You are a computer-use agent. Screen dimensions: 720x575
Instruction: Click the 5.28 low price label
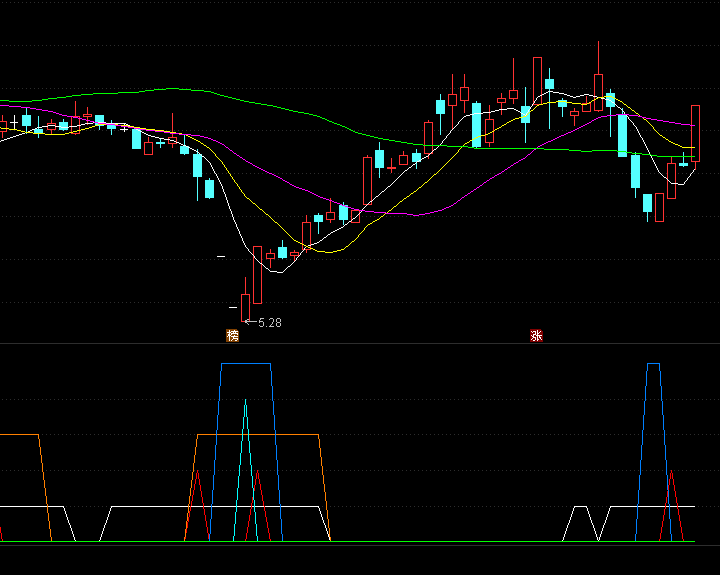(x=270, y=323)
